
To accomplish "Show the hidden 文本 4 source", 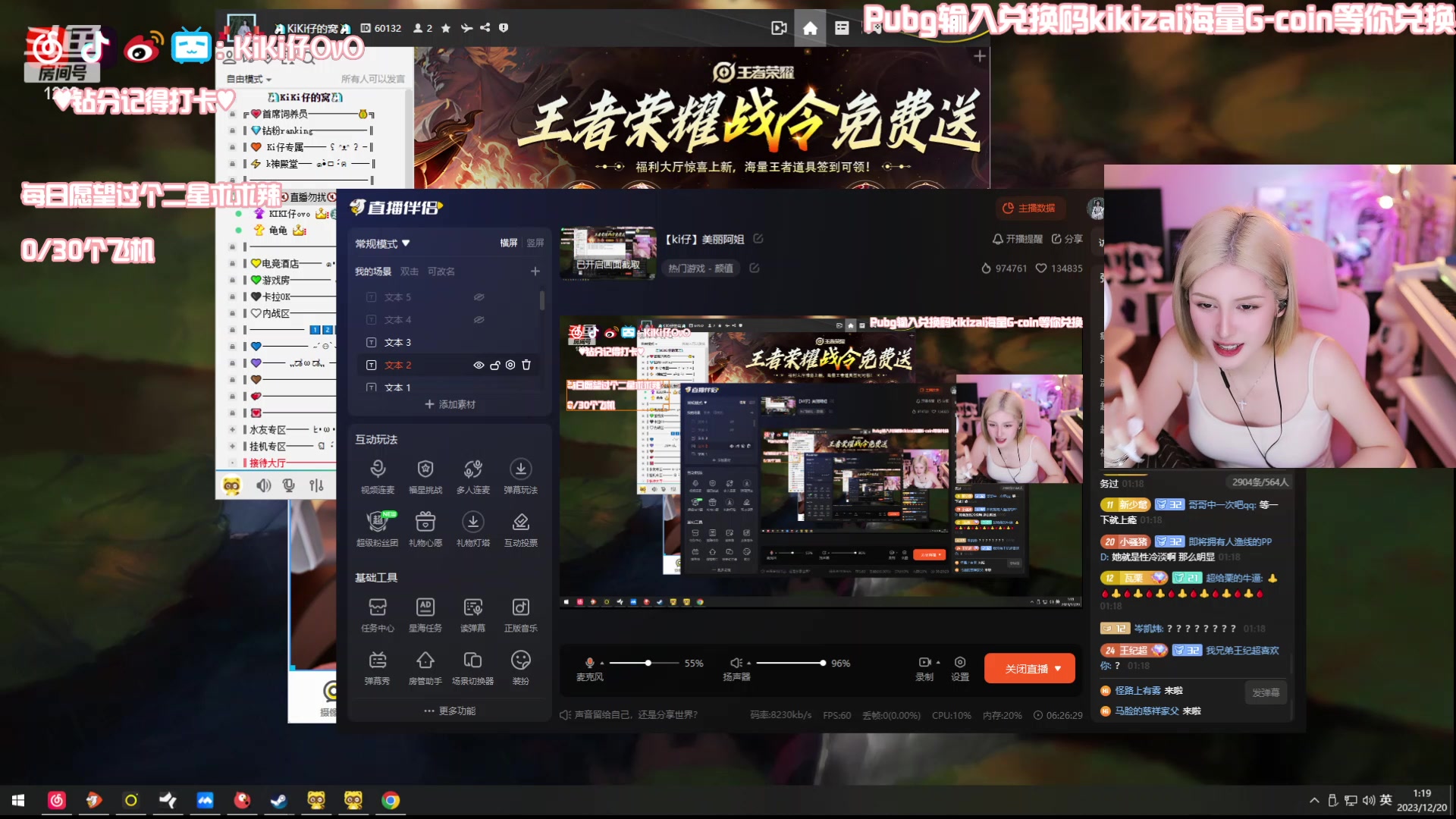I will [x=479, y=320].
